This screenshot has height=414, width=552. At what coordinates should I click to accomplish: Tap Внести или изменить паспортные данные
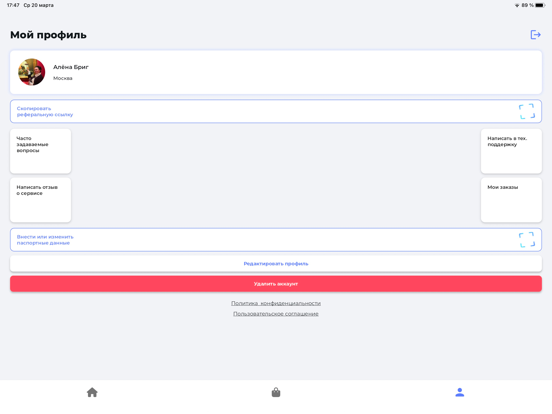click(x=276, y=240)
